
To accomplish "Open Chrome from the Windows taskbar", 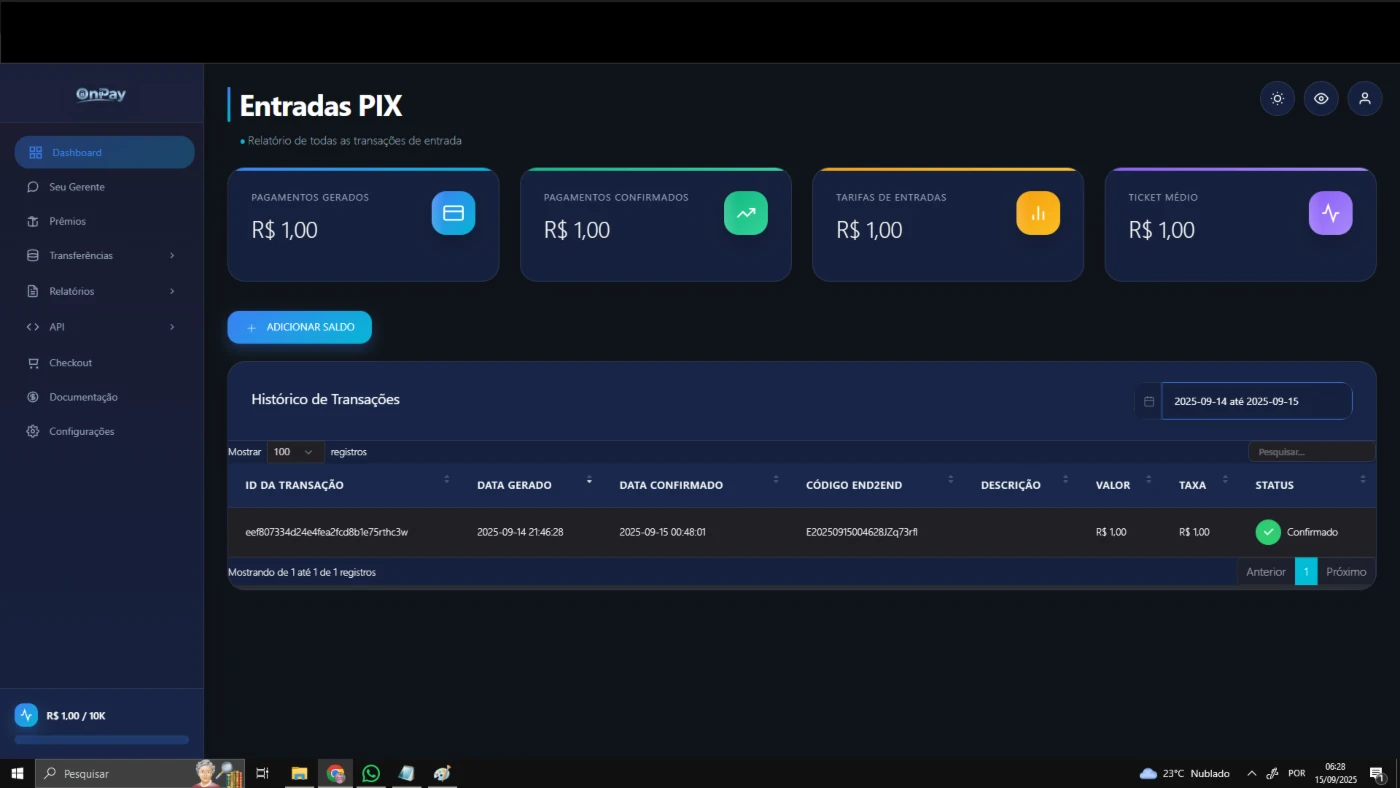I will tap(335, 773).
